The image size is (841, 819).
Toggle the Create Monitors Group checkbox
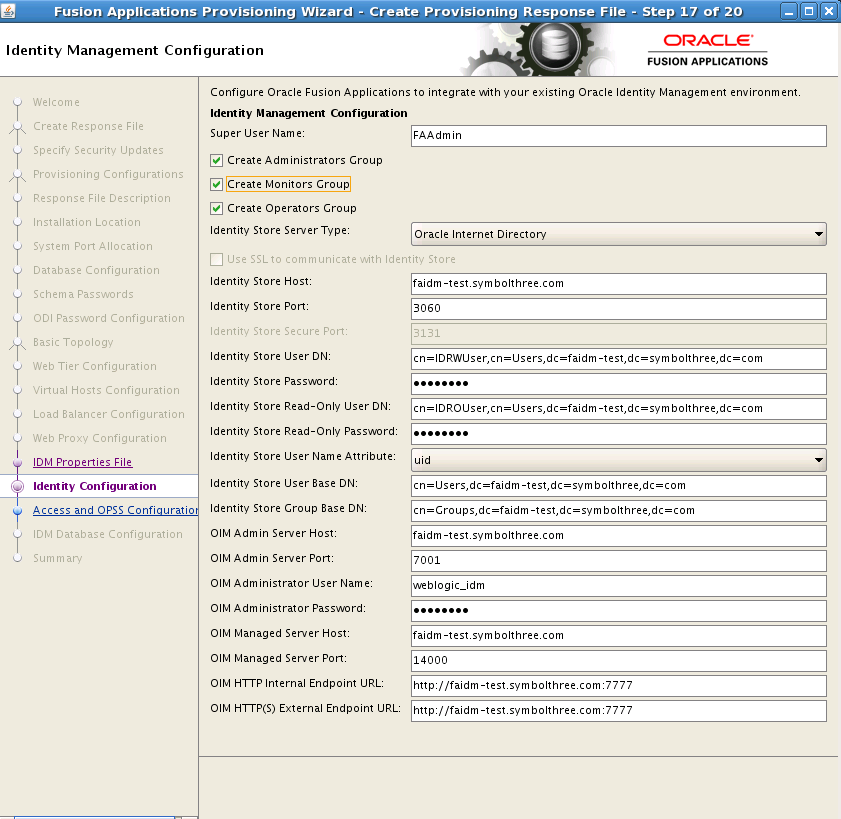pyautogui.click(x=217, y=184)
